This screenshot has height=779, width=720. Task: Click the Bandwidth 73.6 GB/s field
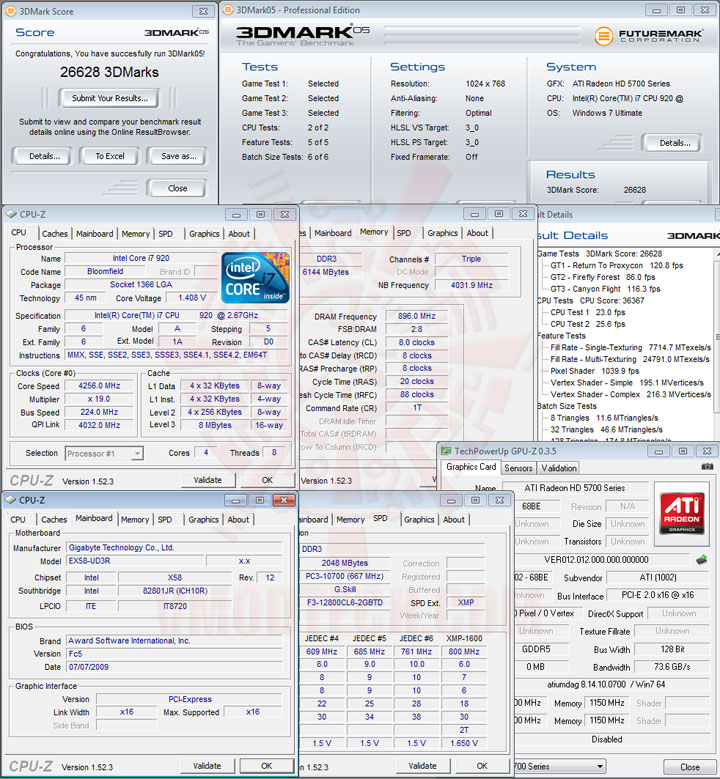pyautogui.click(x=672, y=667)
